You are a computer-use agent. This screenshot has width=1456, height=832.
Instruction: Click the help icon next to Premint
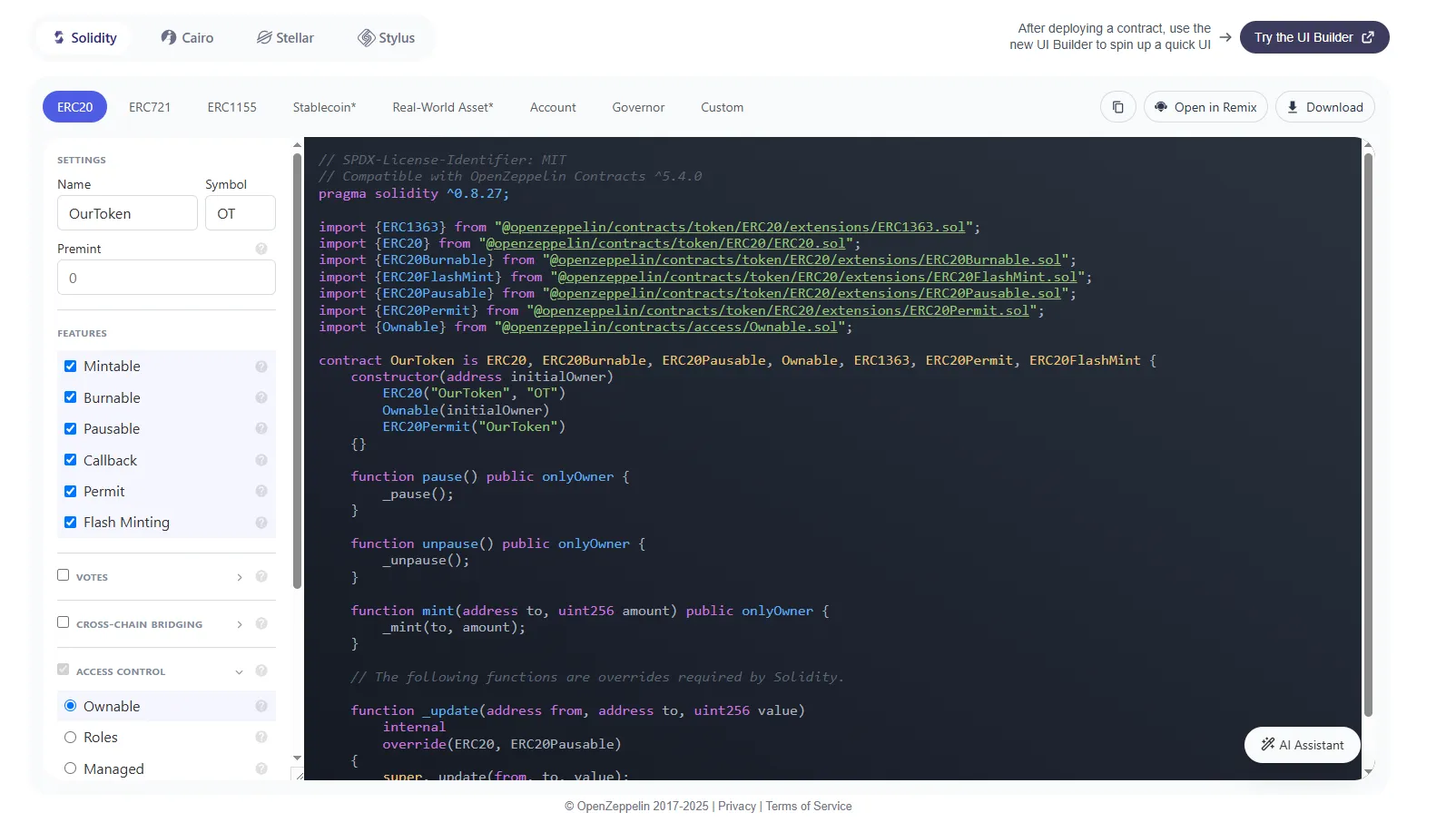coord(261,249)
